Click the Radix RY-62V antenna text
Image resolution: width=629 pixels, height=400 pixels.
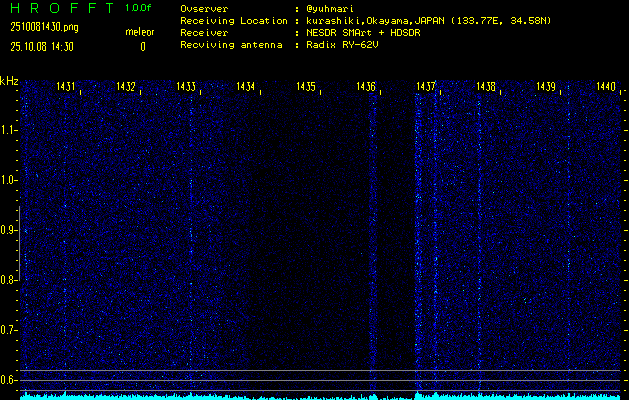coord(342,45)
